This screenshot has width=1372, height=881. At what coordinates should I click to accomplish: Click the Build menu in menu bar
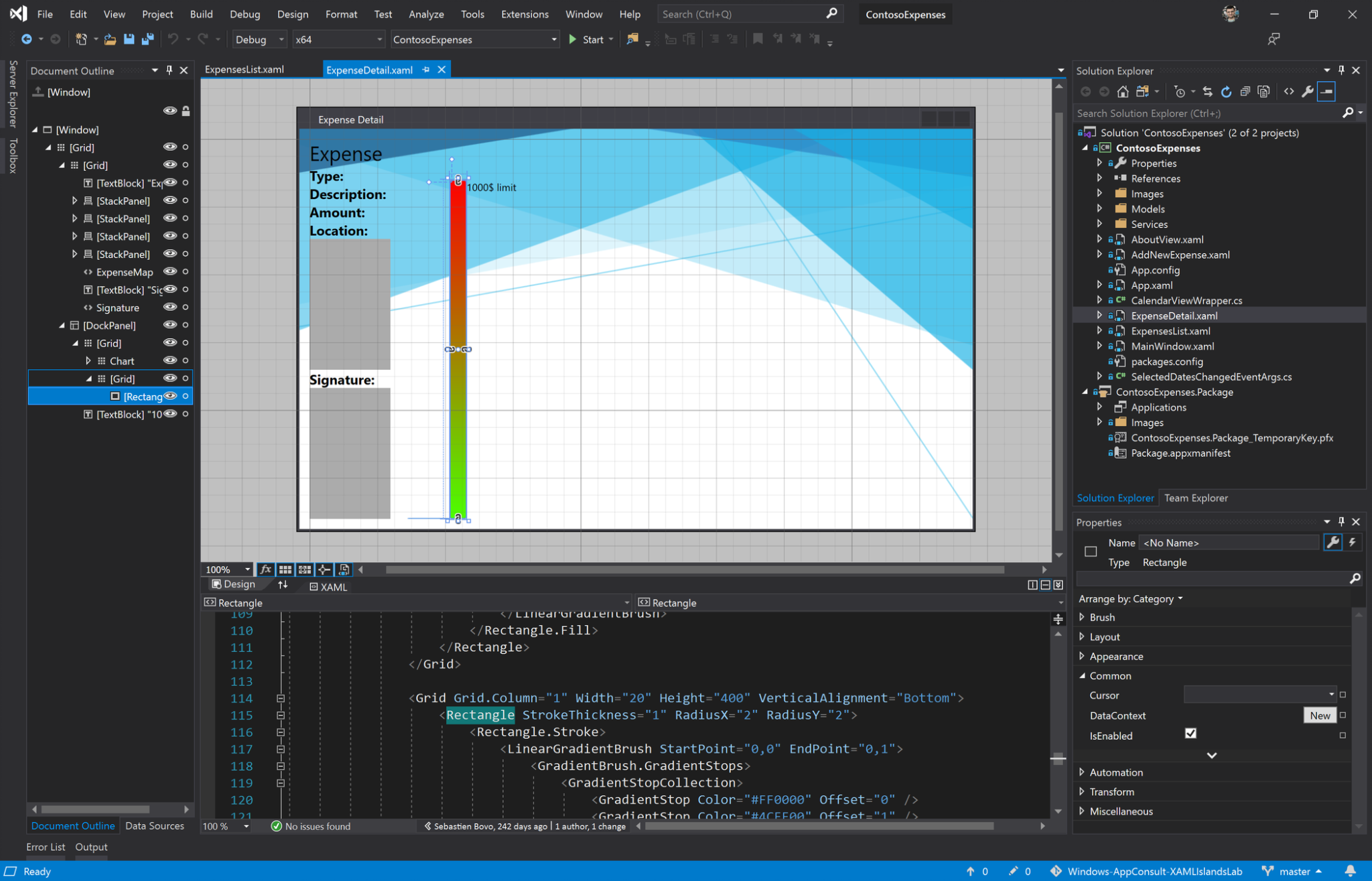pyautogui.click(x=200, y=14)
